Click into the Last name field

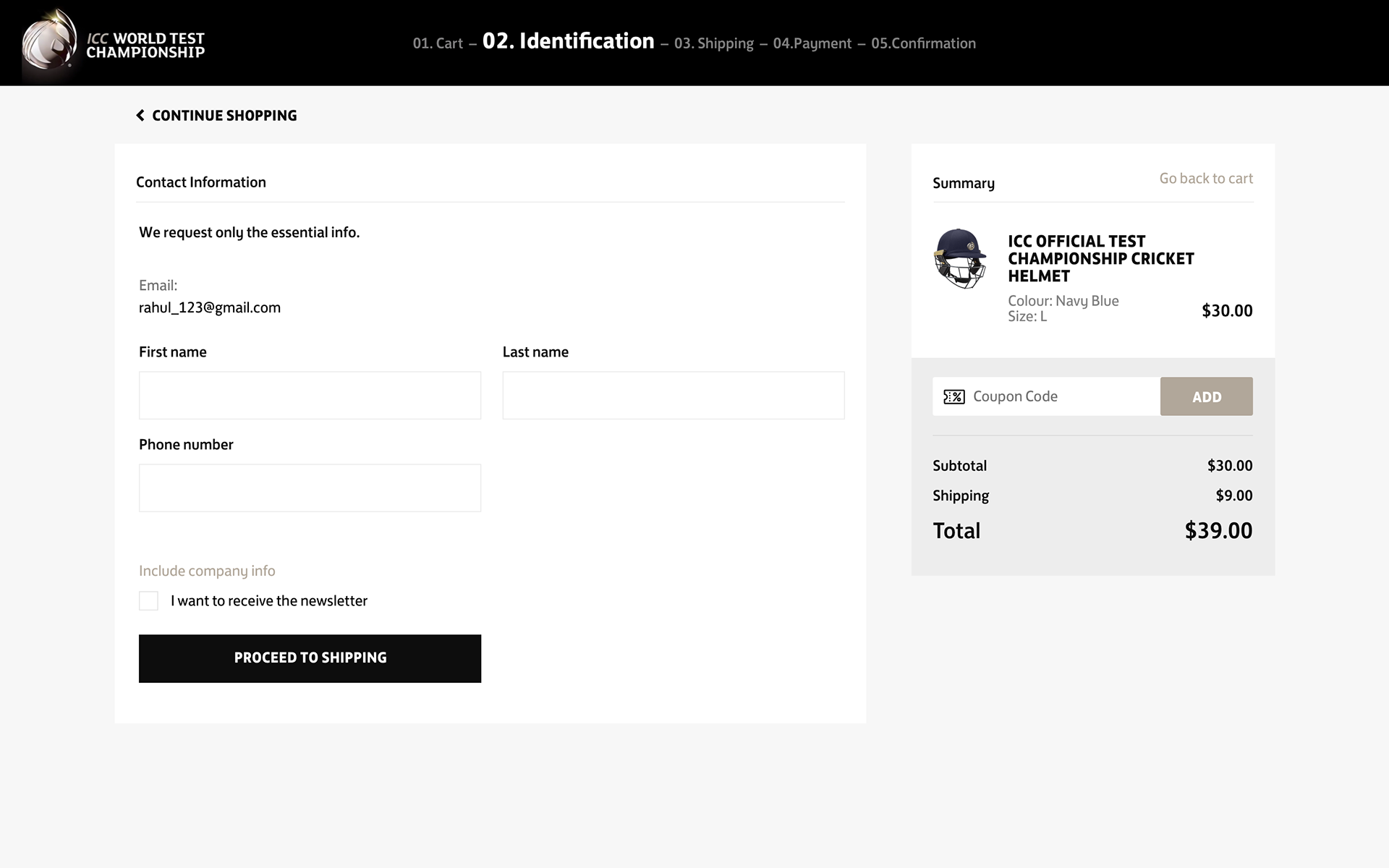point(673,396)
